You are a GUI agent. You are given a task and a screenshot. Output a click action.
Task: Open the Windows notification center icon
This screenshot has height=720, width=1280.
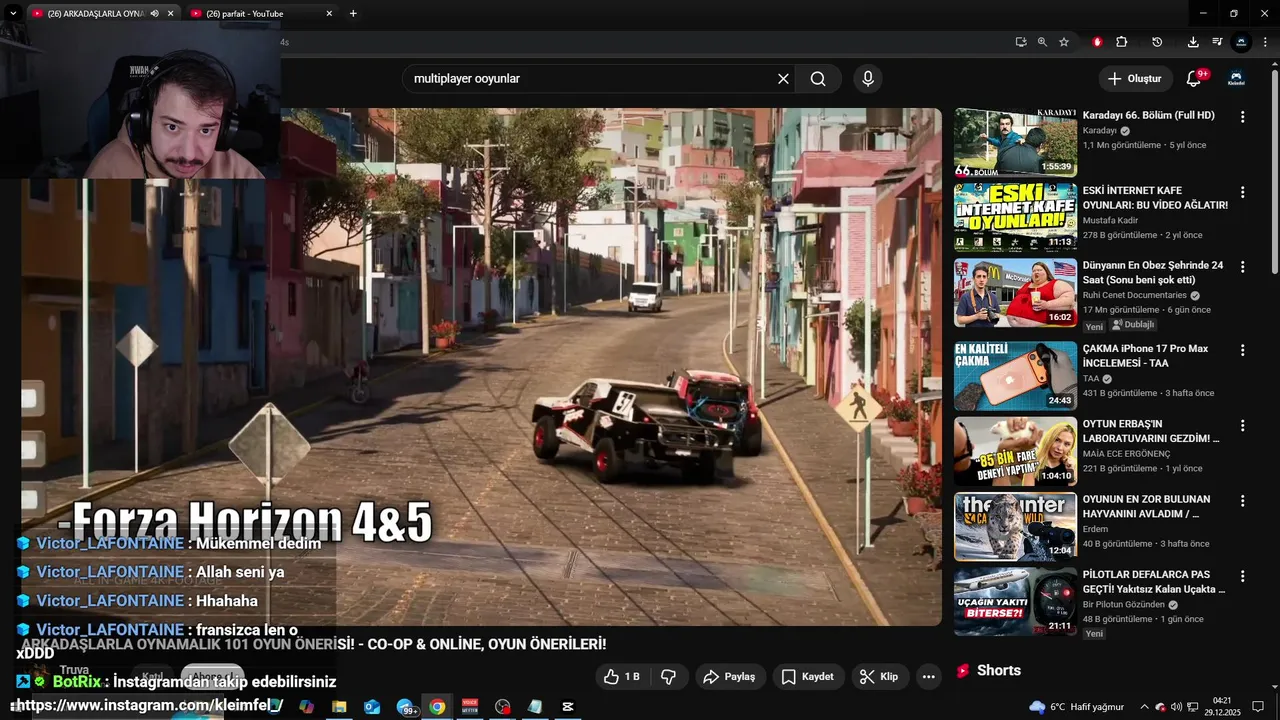coord(1258,707)
